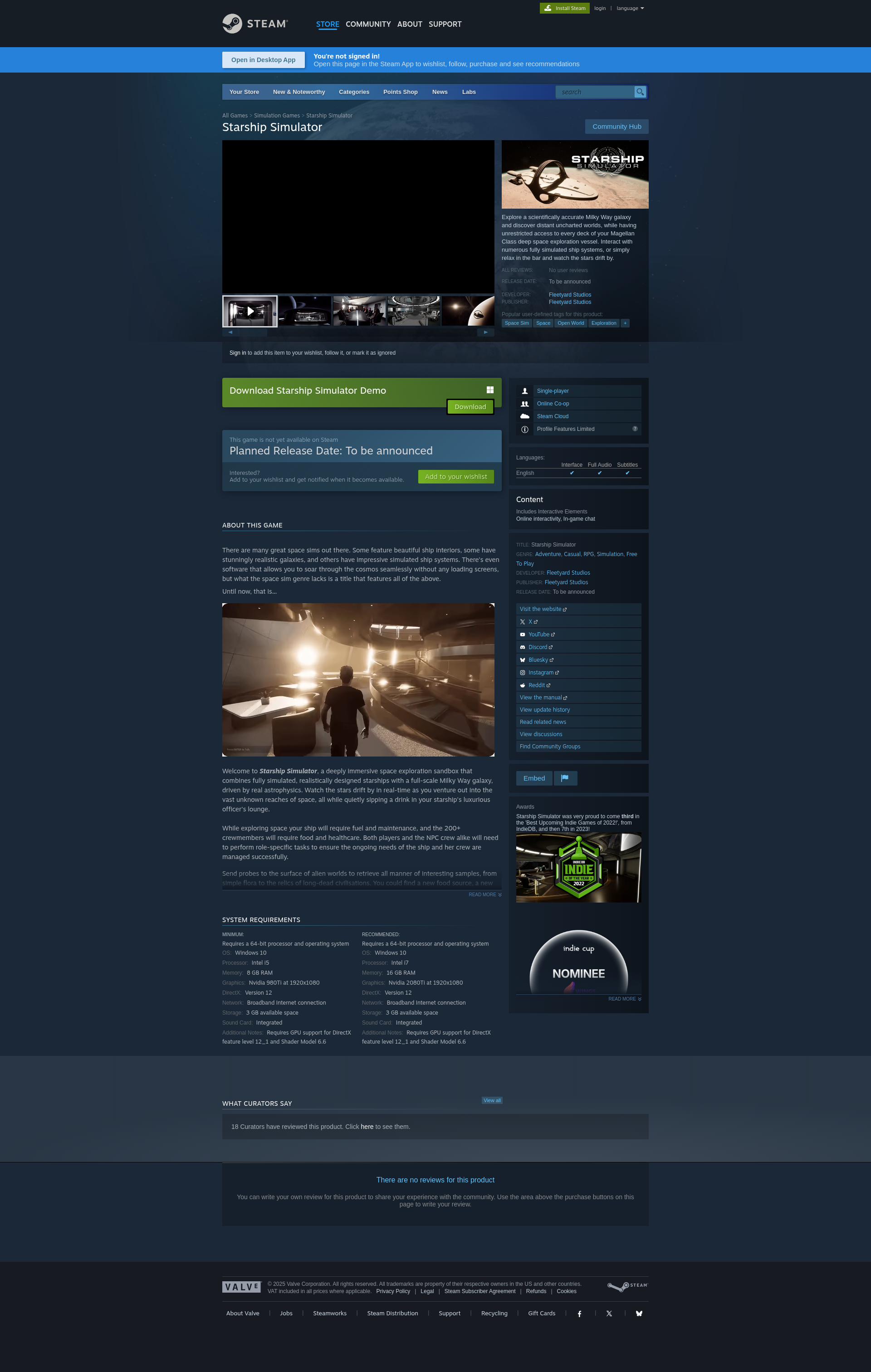This screenshot has width=871, height=1372.
Task: Click View update history
Action: coord(578,710)
